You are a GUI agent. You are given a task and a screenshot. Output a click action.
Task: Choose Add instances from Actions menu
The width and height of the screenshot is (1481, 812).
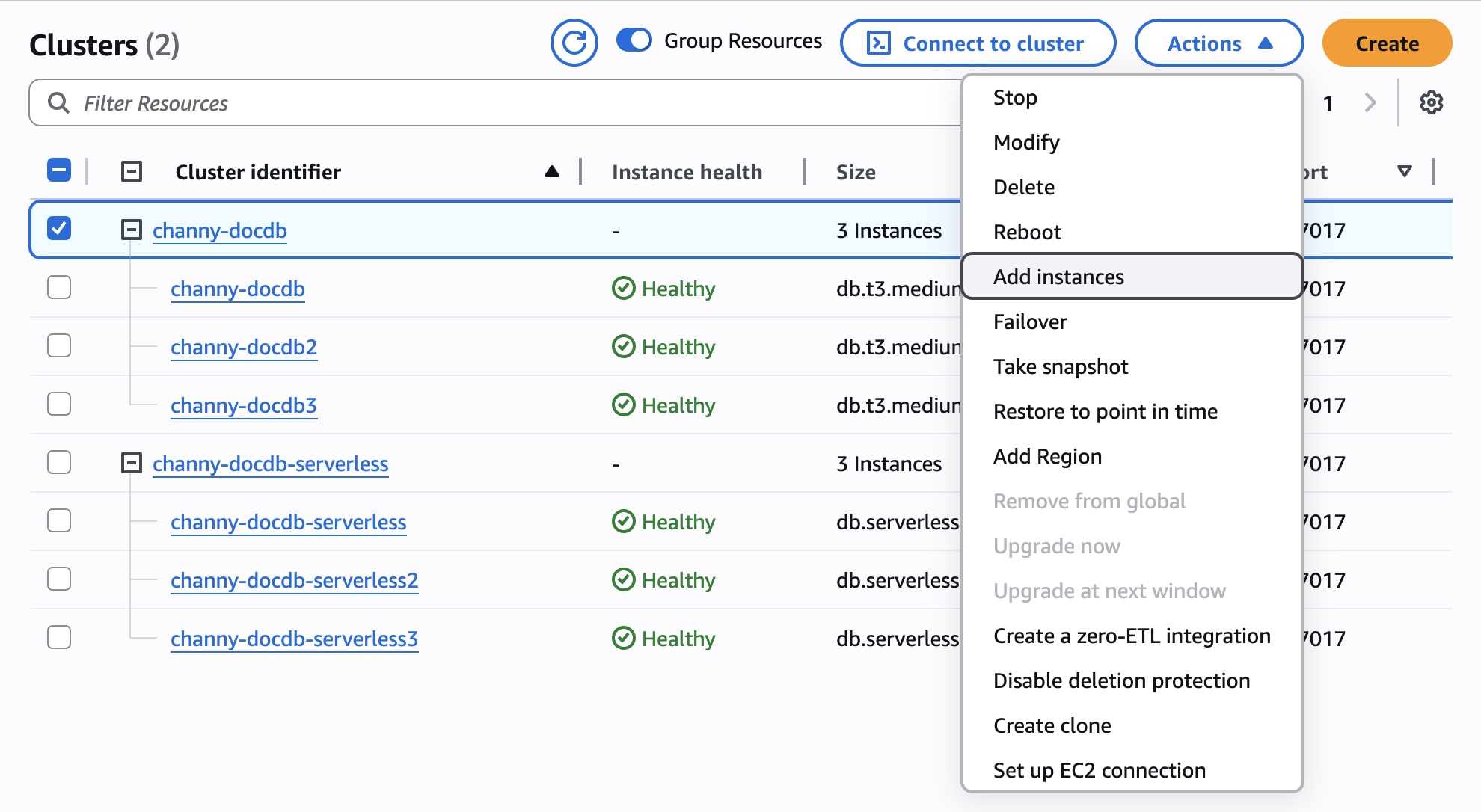(x=1058, y=277)
